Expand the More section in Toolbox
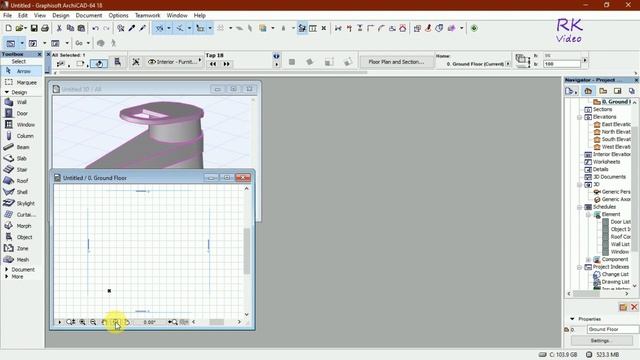 click(7, 276)
